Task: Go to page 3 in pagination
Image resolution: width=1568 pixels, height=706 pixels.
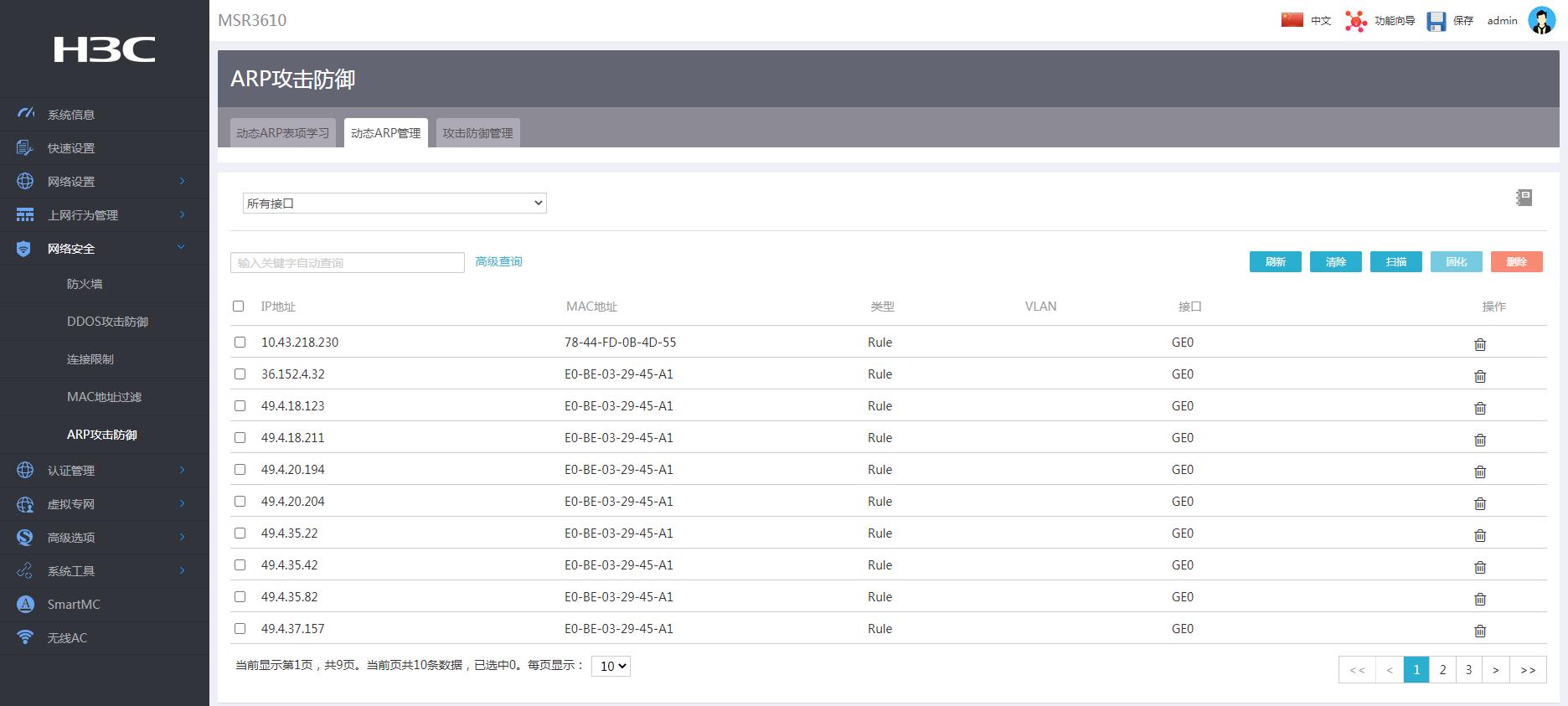Action: [x=1468, y=669]
